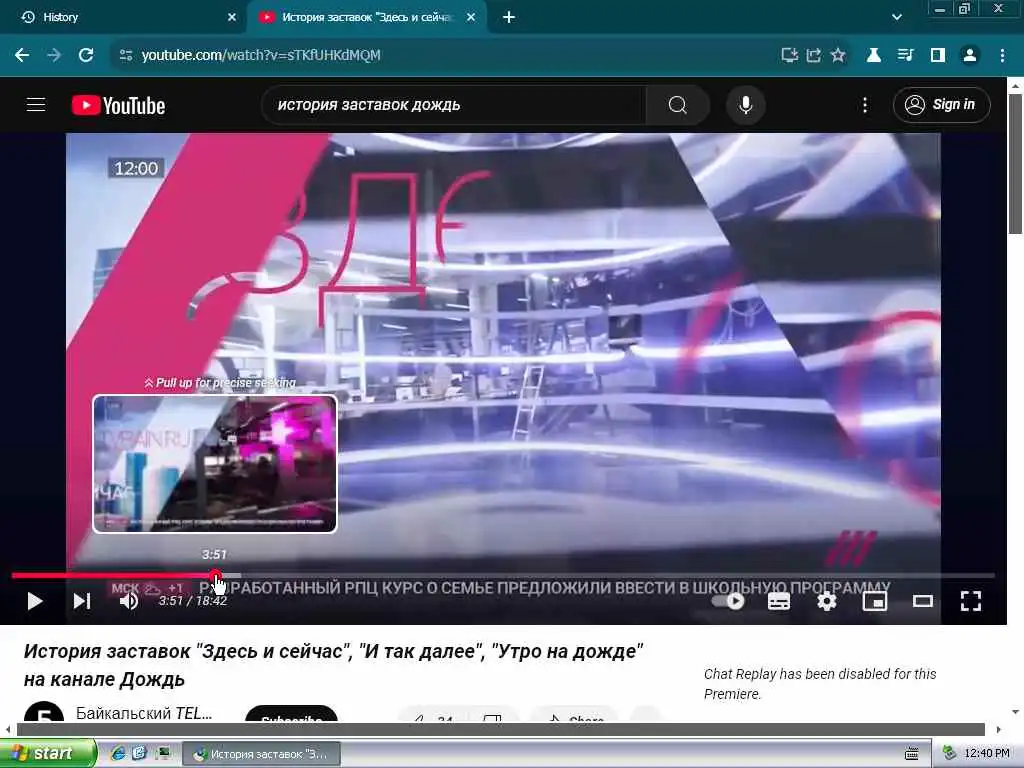Click the Sign in button
This screenshot has height=768, width=1024.
(x=941, y=104)
